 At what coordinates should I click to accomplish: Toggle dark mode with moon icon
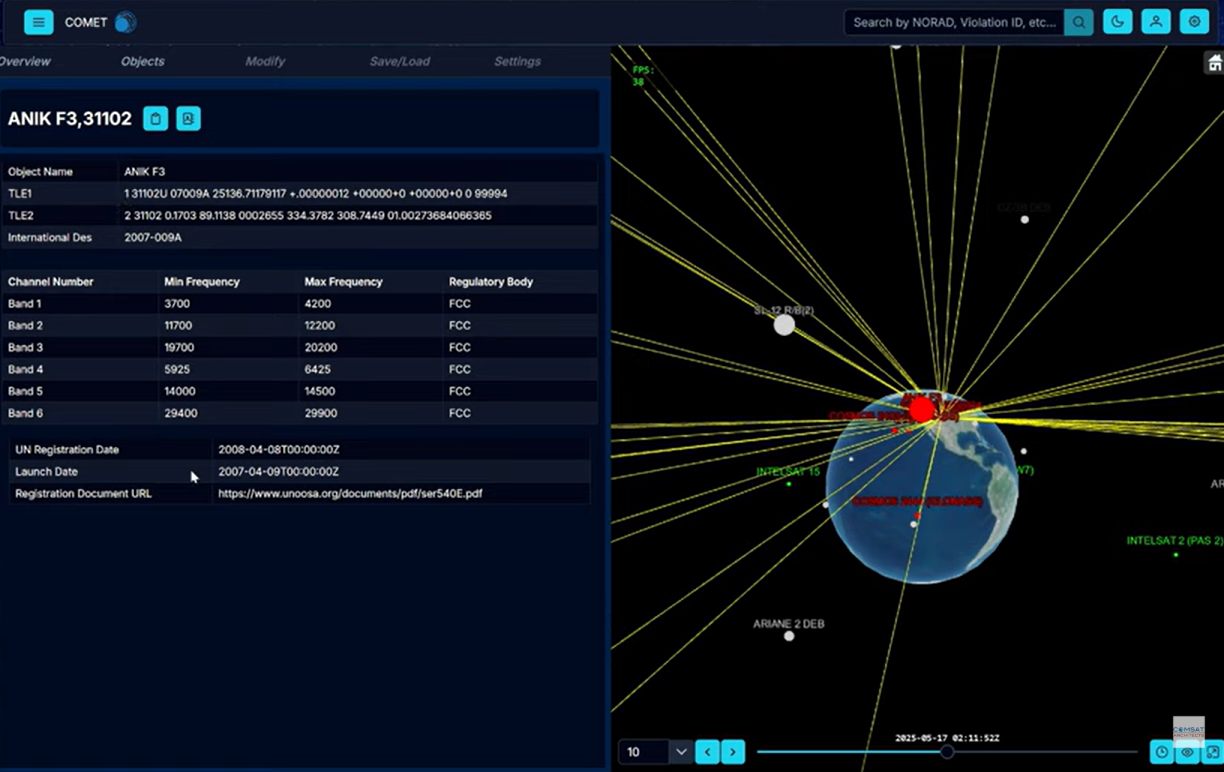tap(1117, 22)
